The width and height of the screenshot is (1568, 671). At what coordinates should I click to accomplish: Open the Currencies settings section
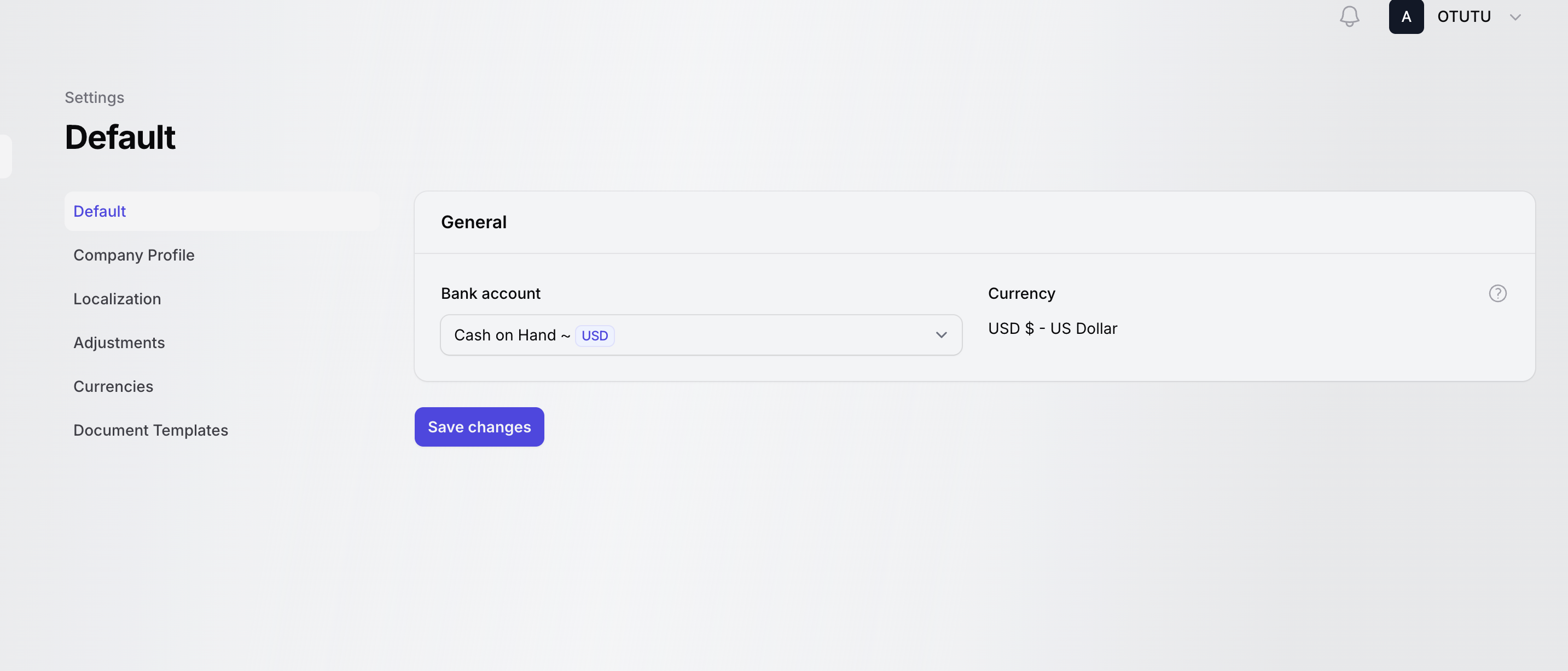click(x=113, y=386)
